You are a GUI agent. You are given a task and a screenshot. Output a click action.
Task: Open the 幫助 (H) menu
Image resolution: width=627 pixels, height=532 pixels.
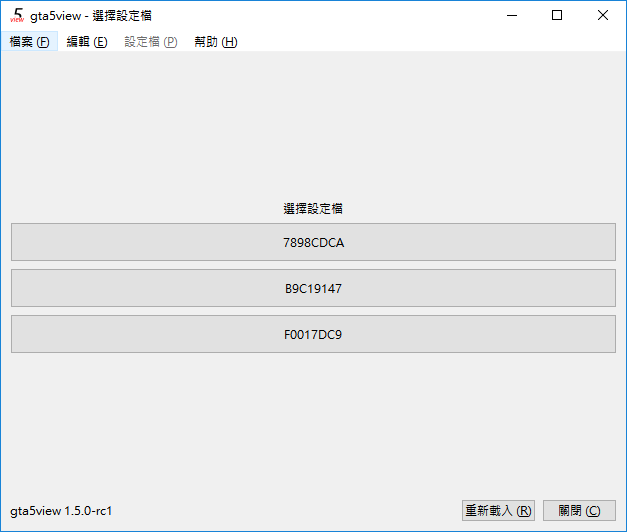216,42
